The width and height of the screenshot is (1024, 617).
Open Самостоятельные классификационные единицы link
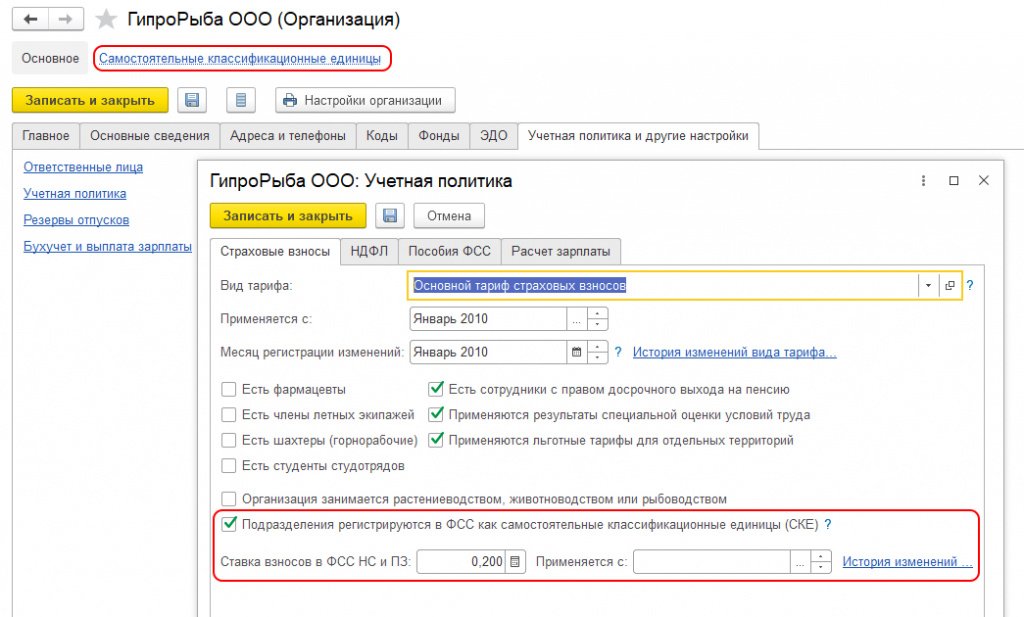(x=240, y=59)
